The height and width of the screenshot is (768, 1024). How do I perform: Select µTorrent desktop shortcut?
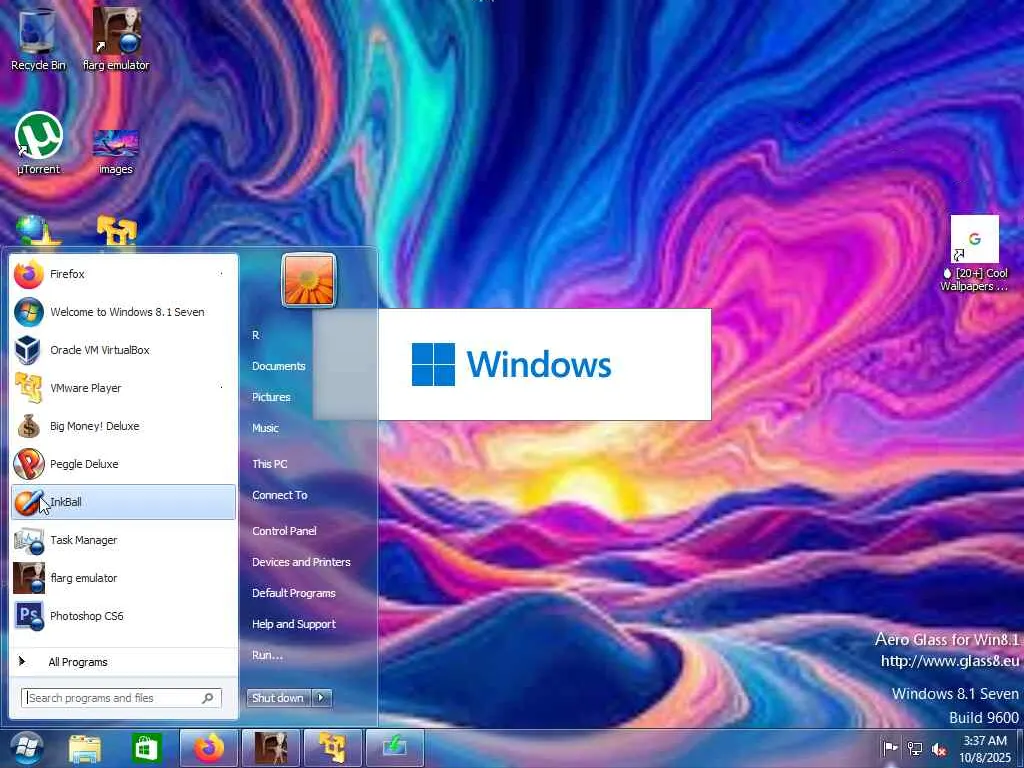click(x=39, y=144)
